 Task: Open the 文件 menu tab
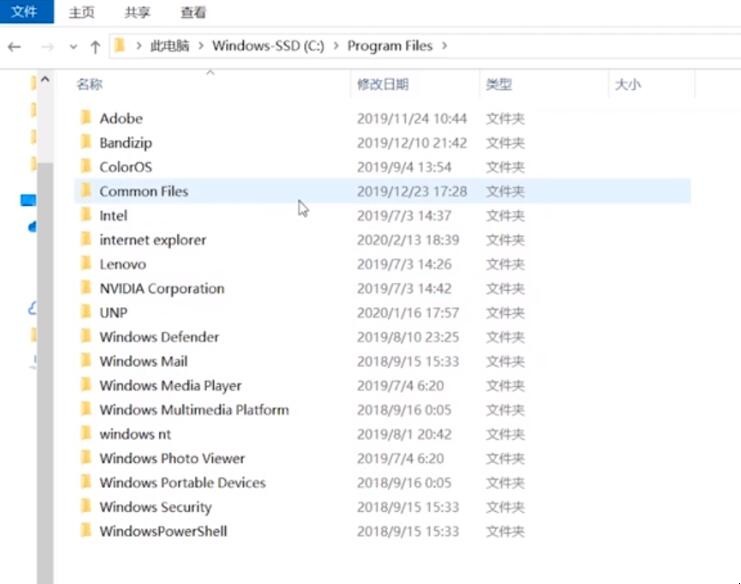(24, 12)
